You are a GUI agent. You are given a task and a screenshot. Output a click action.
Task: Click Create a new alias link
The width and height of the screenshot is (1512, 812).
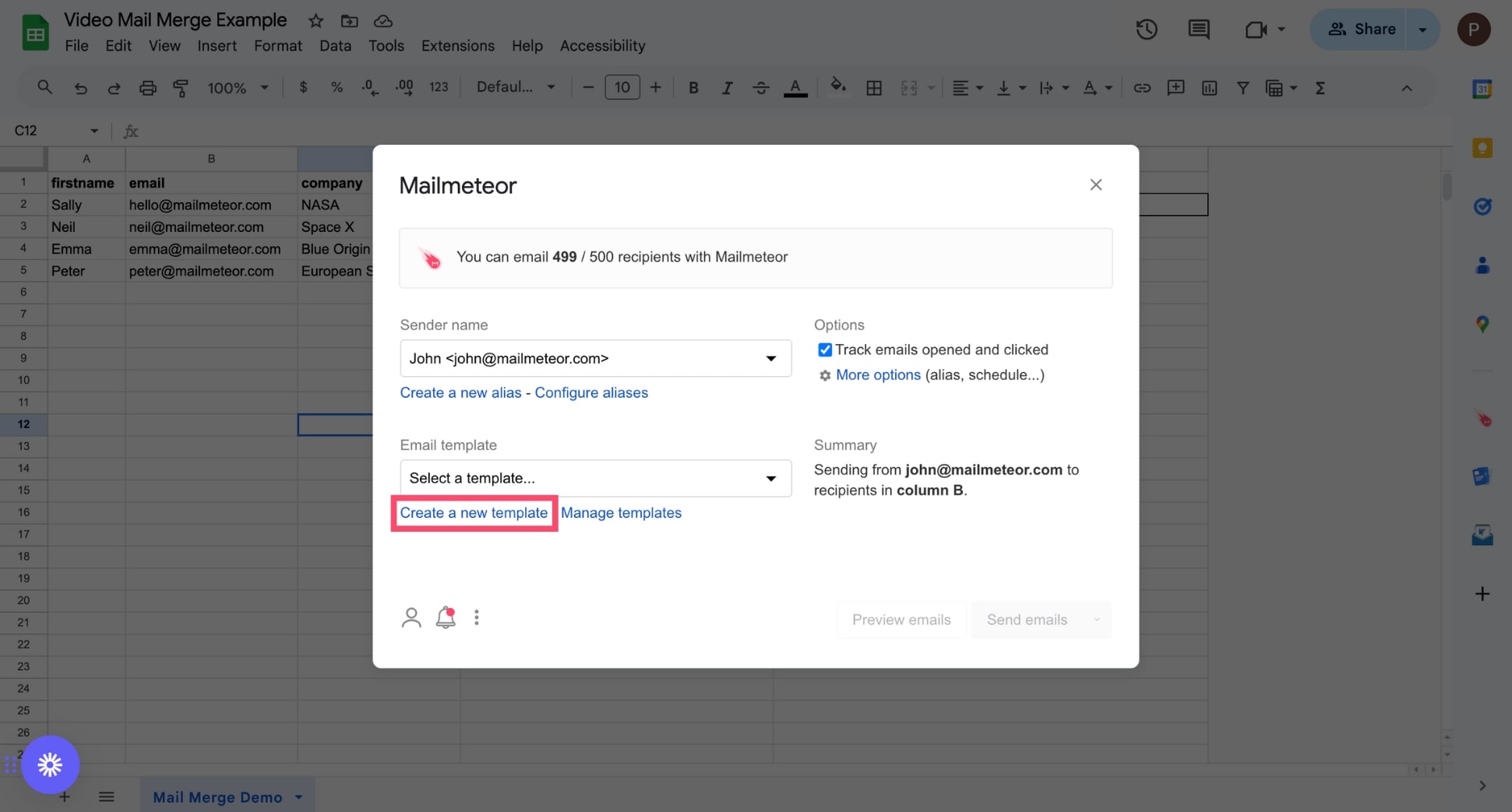[x=460, y=393]
